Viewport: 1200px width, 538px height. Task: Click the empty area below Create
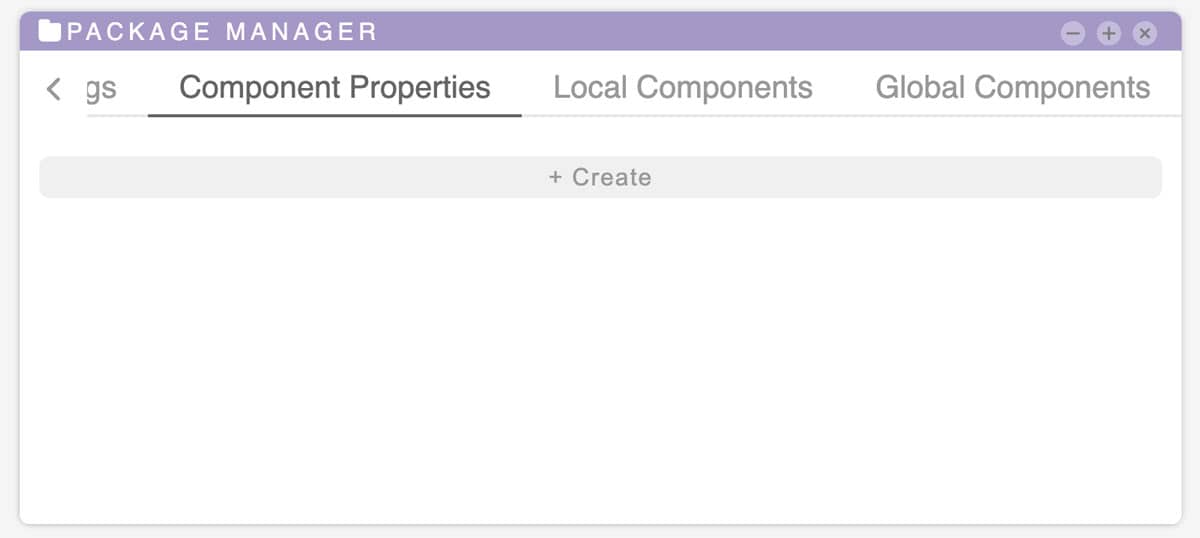point(600,360)
